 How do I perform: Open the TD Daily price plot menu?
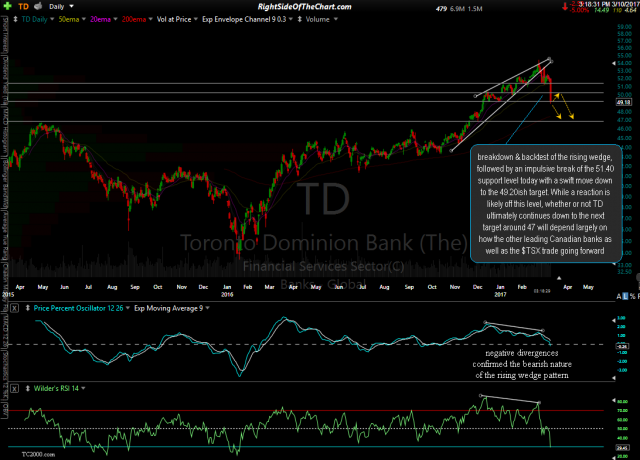(38, 19)
